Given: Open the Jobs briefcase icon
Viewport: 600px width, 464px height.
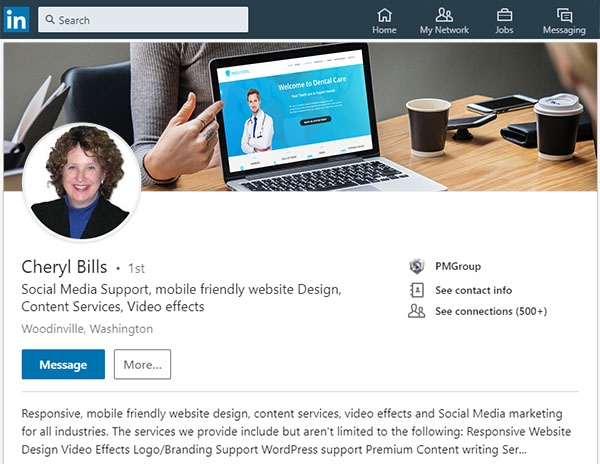Looking at the screenshot, I should coord(504,16).
